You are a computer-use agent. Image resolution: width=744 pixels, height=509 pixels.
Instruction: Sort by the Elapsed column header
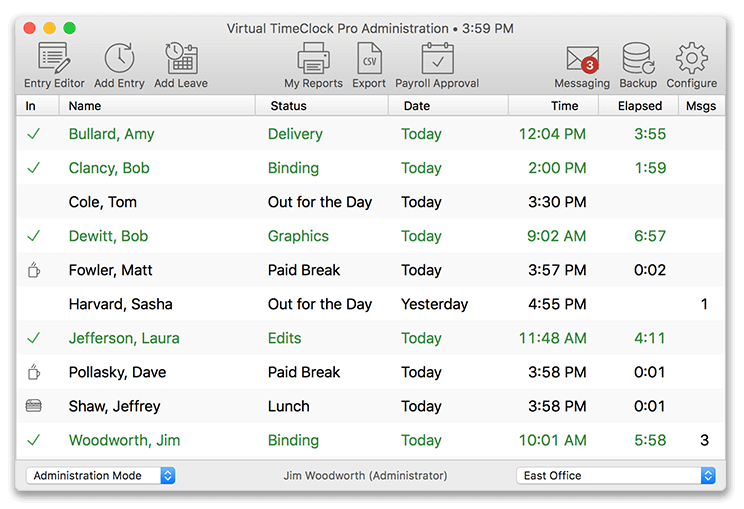640,106
